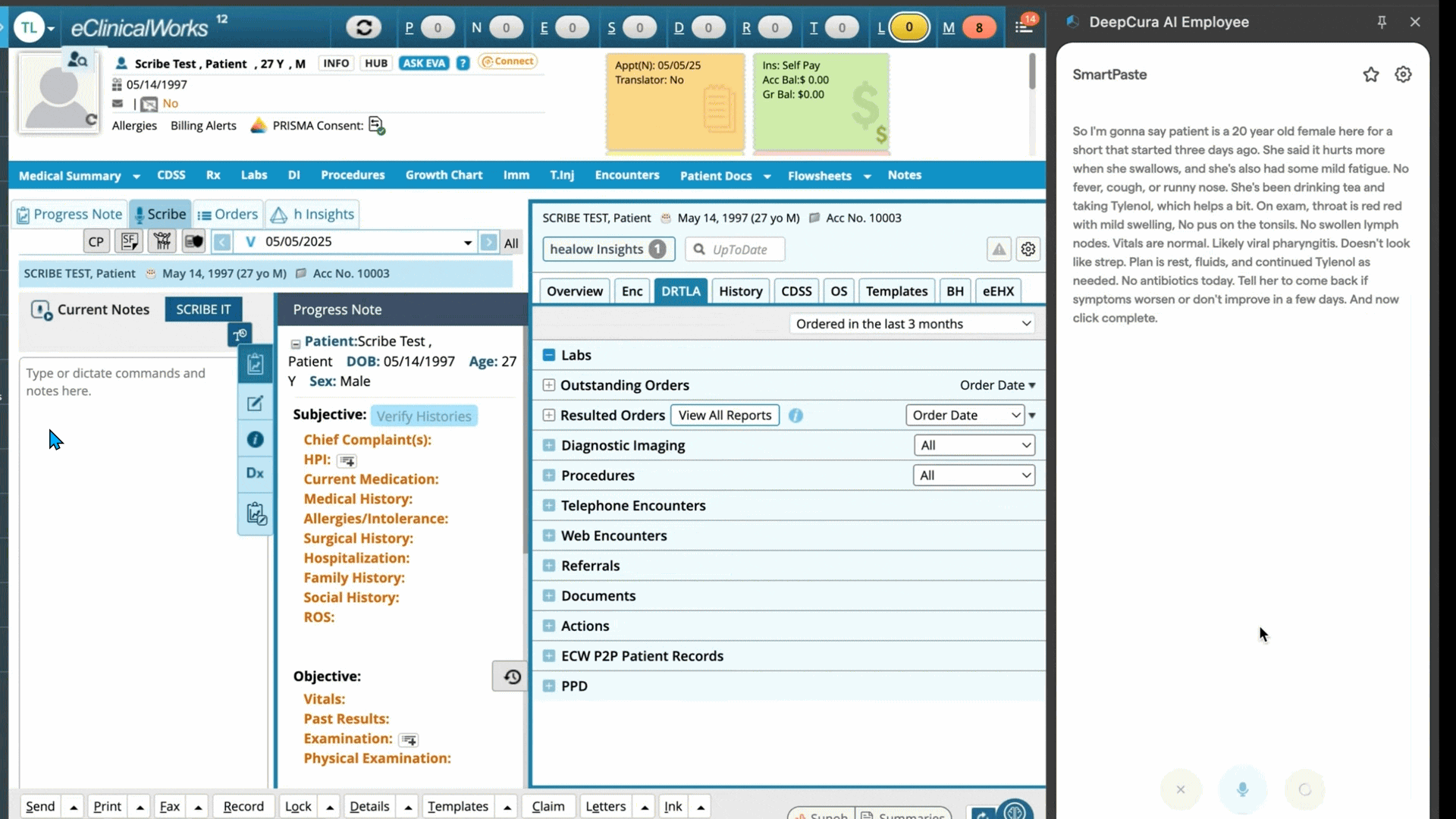This screenshot has width=1456, height=819.
Task: Click the text history timer icon
Action: coord(240,334)
